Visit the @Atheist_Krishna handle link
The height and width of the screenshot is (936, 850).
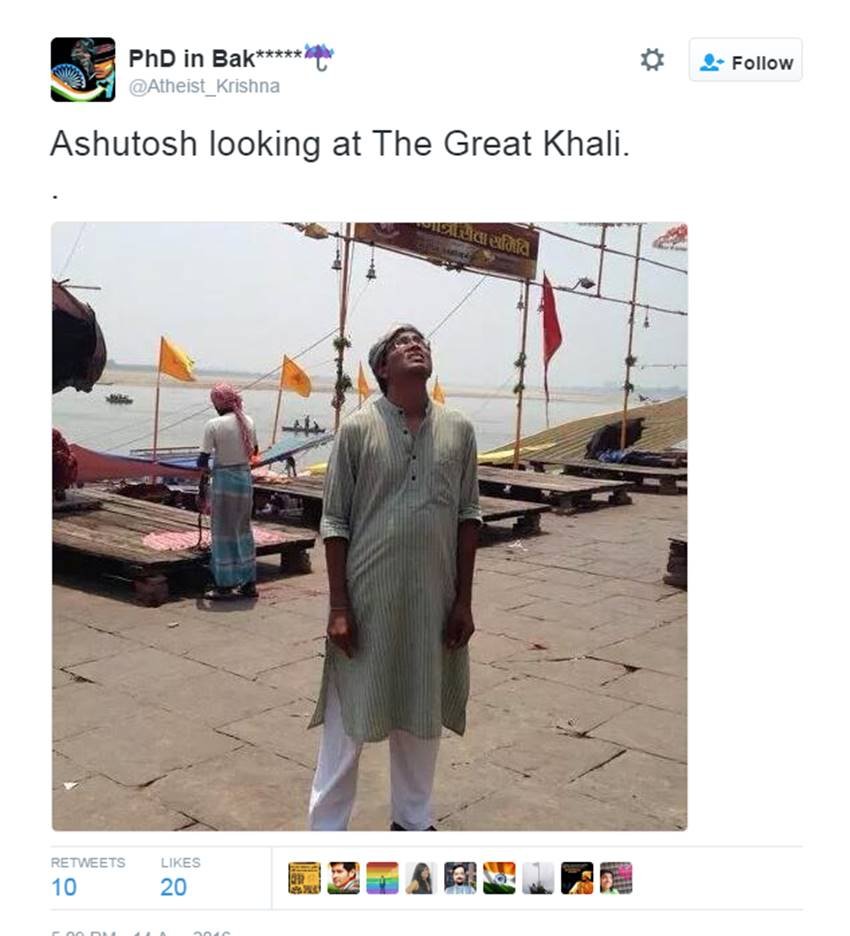204,86
